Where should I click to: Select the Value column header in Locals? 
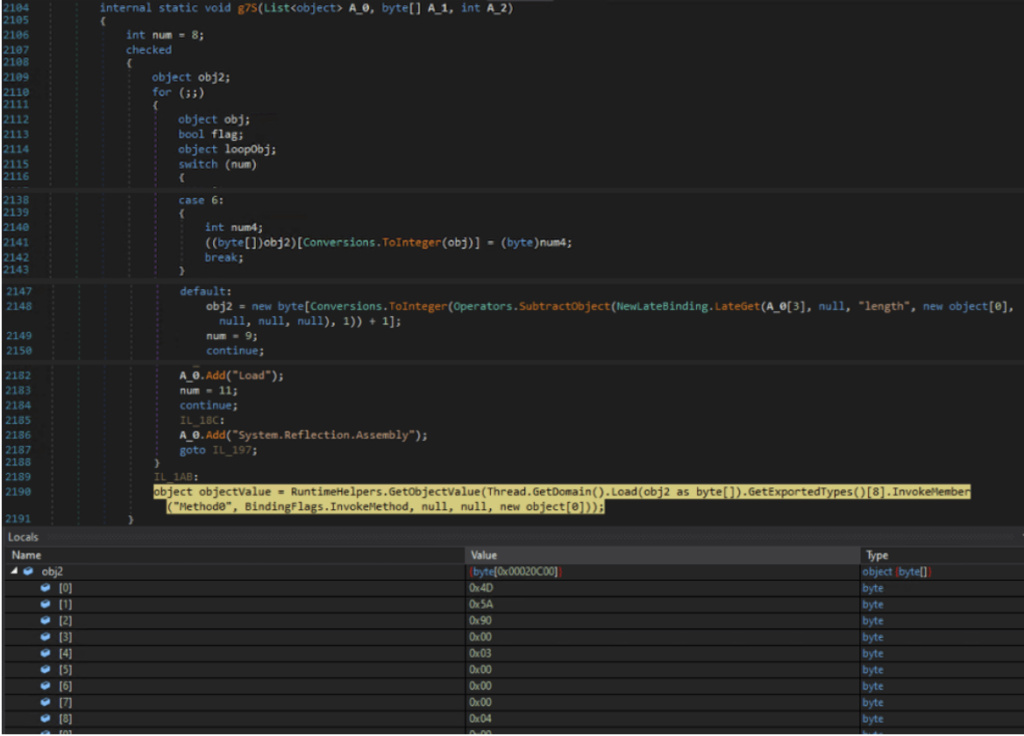tap(483, 554)
